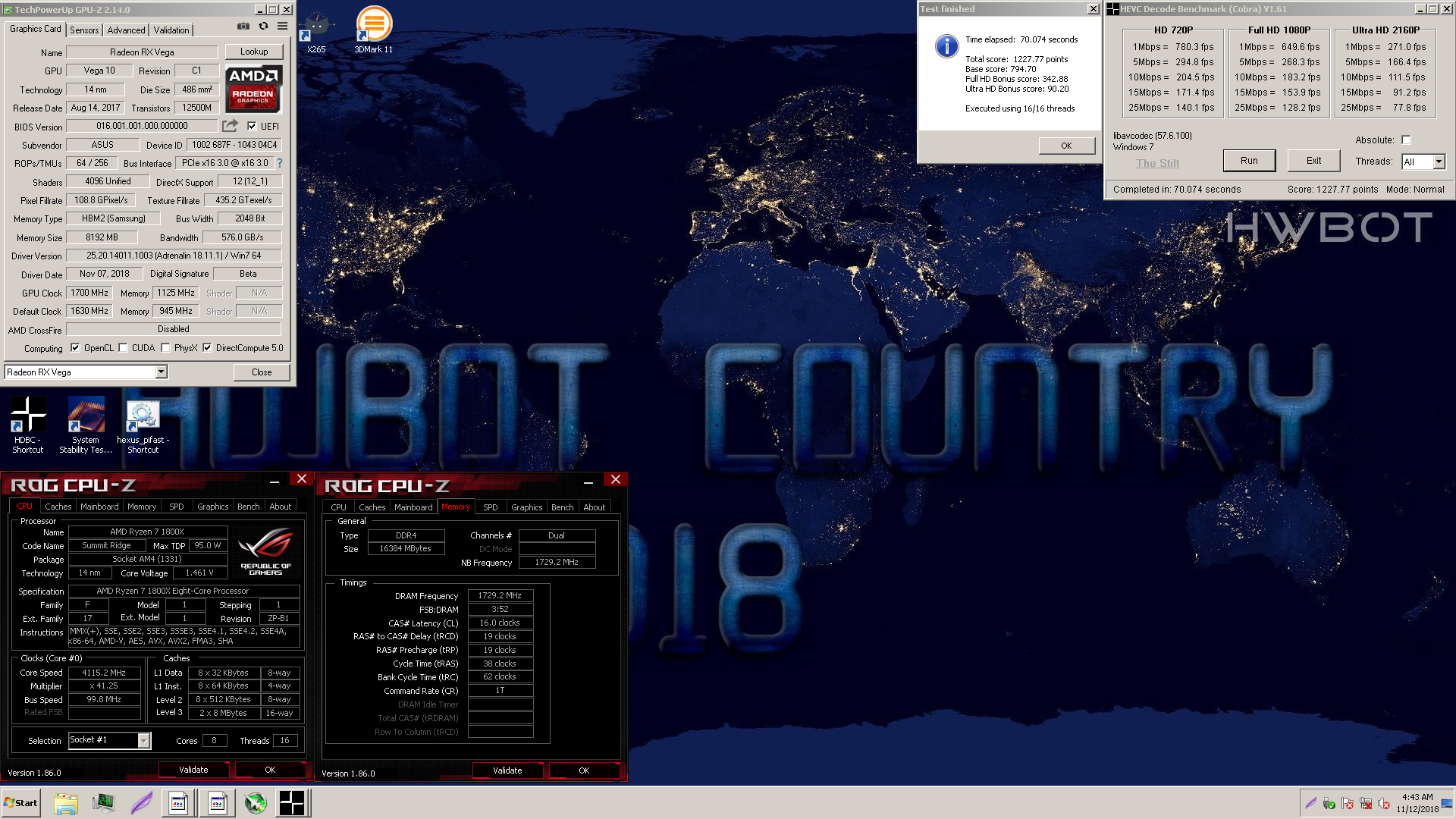Click the BIOS Version field
This screenshot has height=819, width=1456.
[142, 126]
